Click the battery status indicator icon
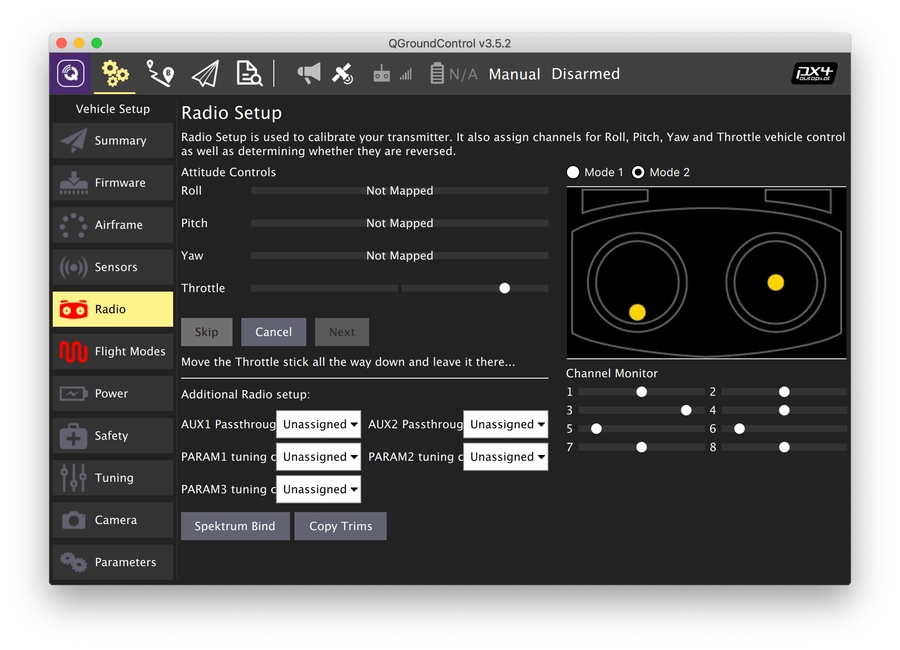The width and height of the screenshot is (900, 650). pyautogui.click(x=437, y=74)
